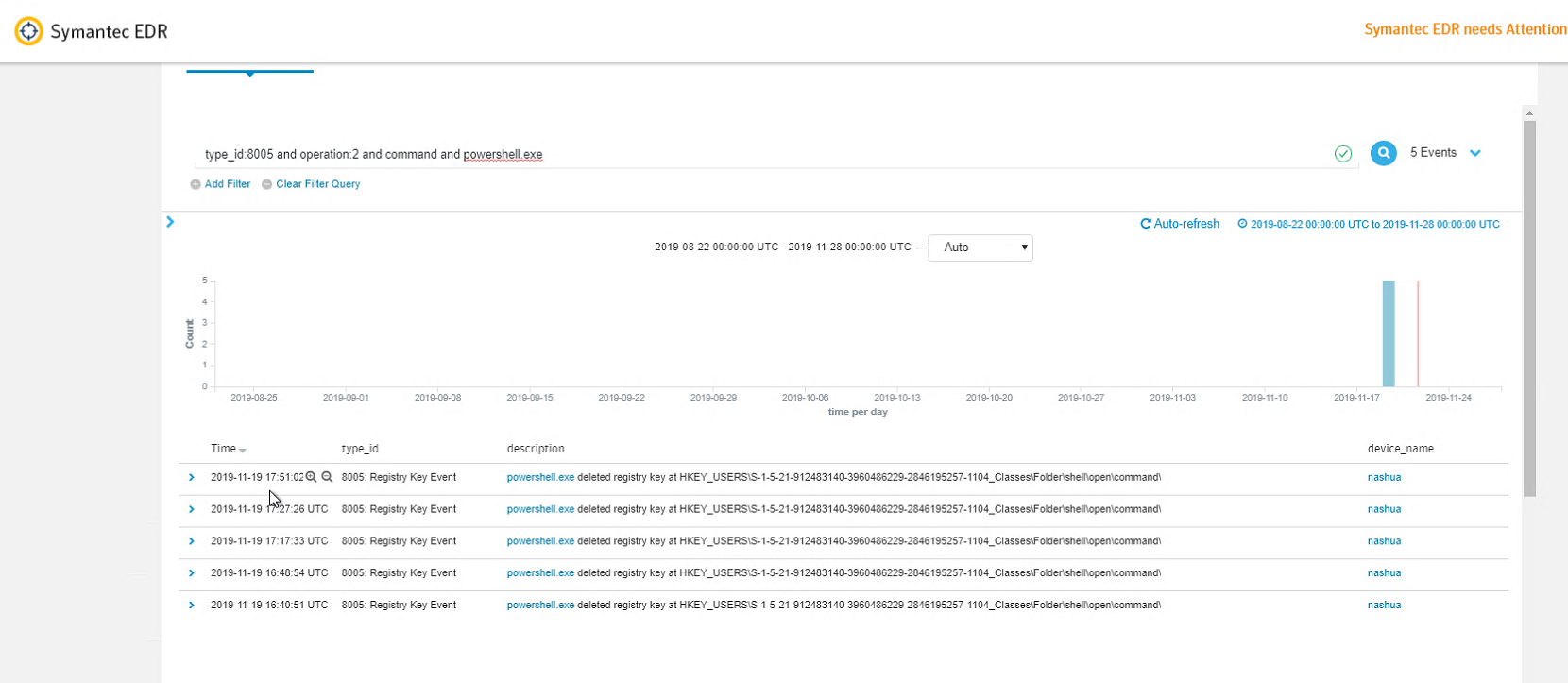Click the blue histogram bar for 2019-11-19
This screenshot has height=683, width=1568.
point(1389,333)
